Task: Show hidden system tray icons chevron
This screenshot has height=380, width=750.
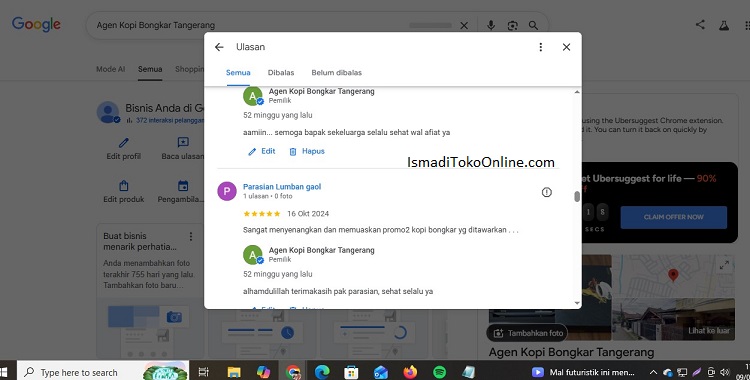Action: (652, 372)
